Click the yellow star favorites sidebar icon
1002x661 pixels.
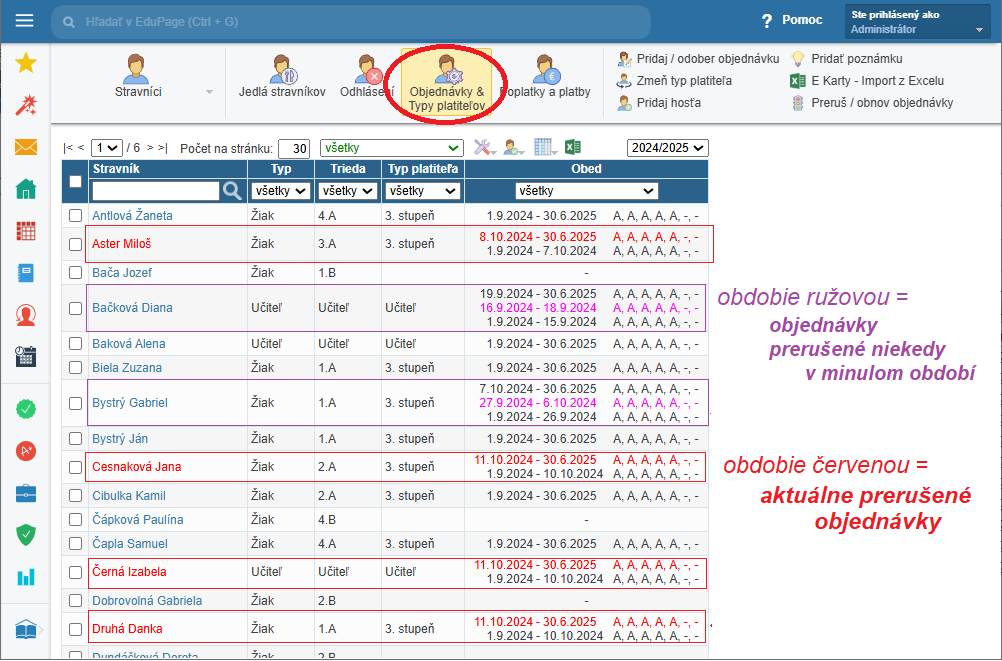(26, 64)
